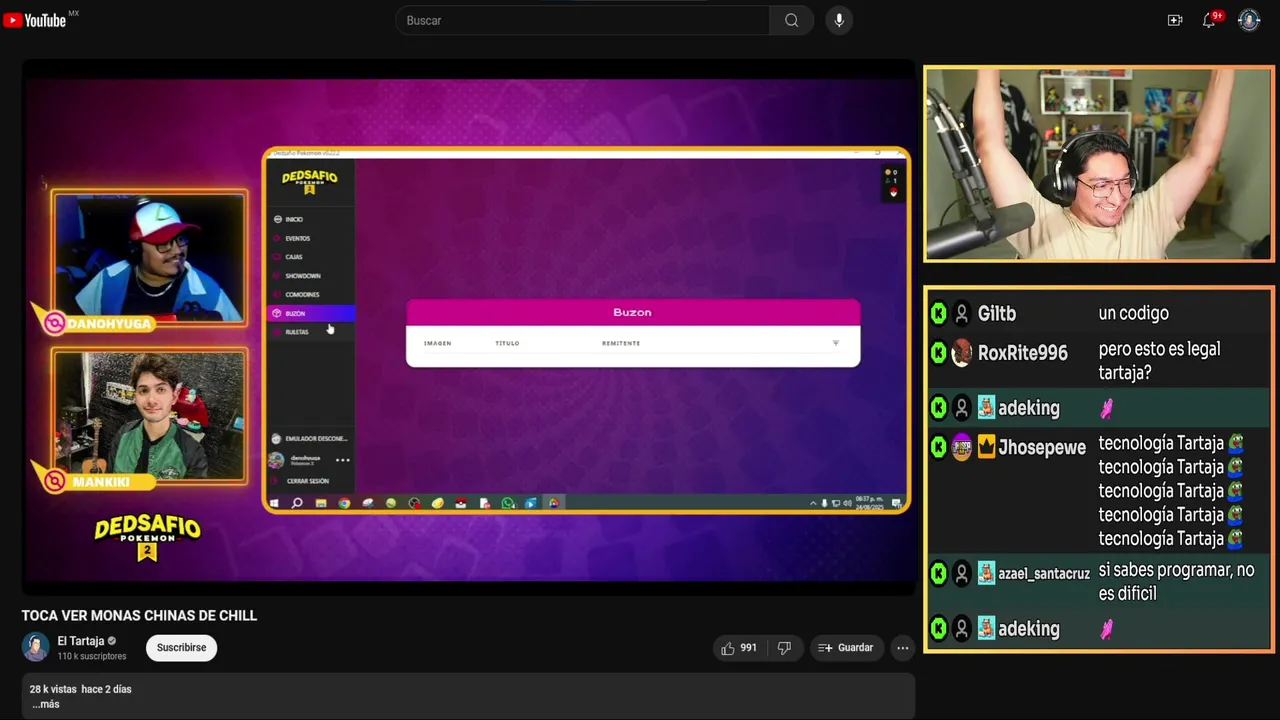Screen dimensions: 1280x720
Task: Open Showdown in Dedsafio sidebar
Action: click(302, 276)
